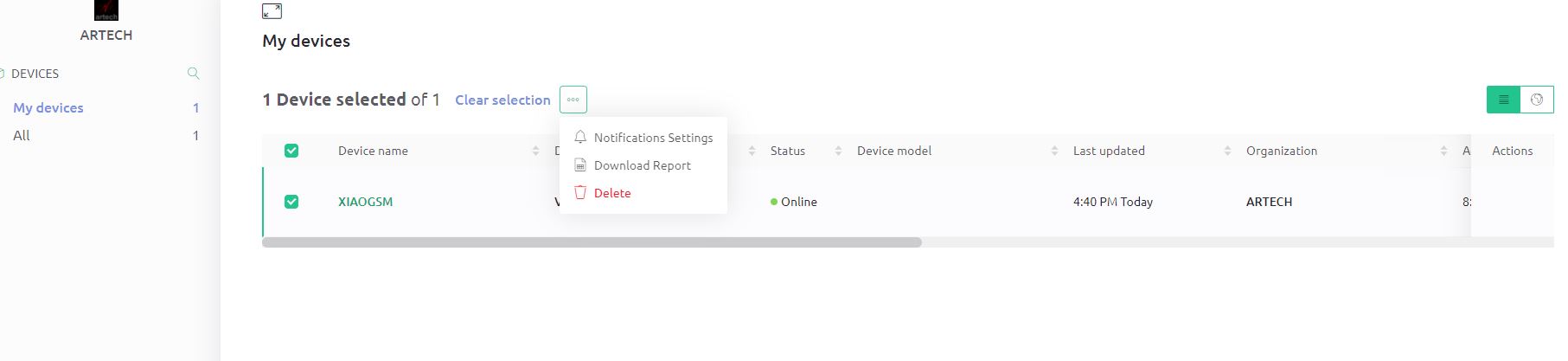Click the red trash Delete icon
The height and width of the screenshot is (361, 1568).
tap(580, 193)
